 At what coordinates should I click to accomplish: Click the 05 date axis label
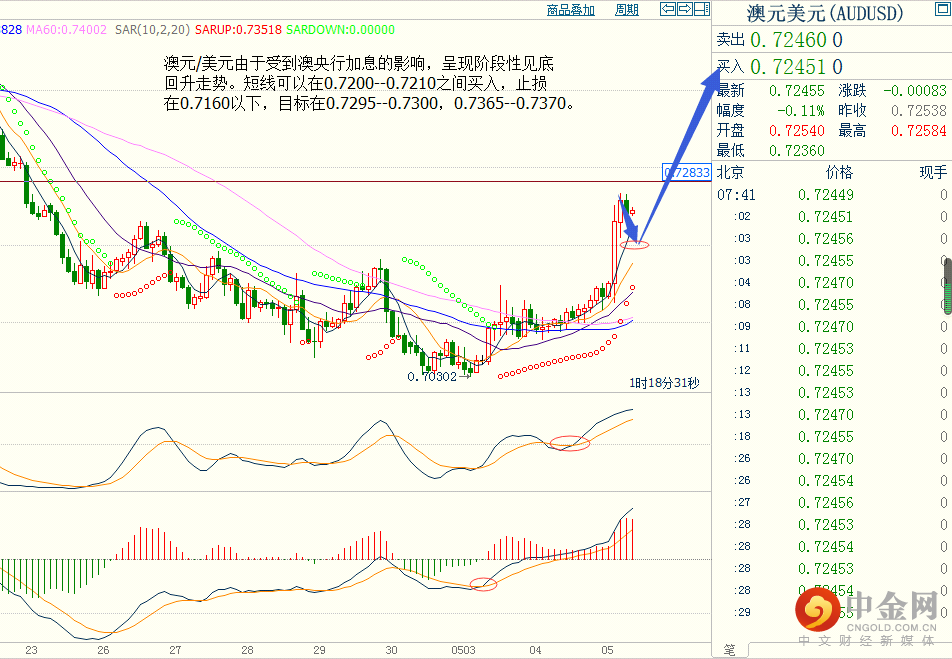coord(607,650)
